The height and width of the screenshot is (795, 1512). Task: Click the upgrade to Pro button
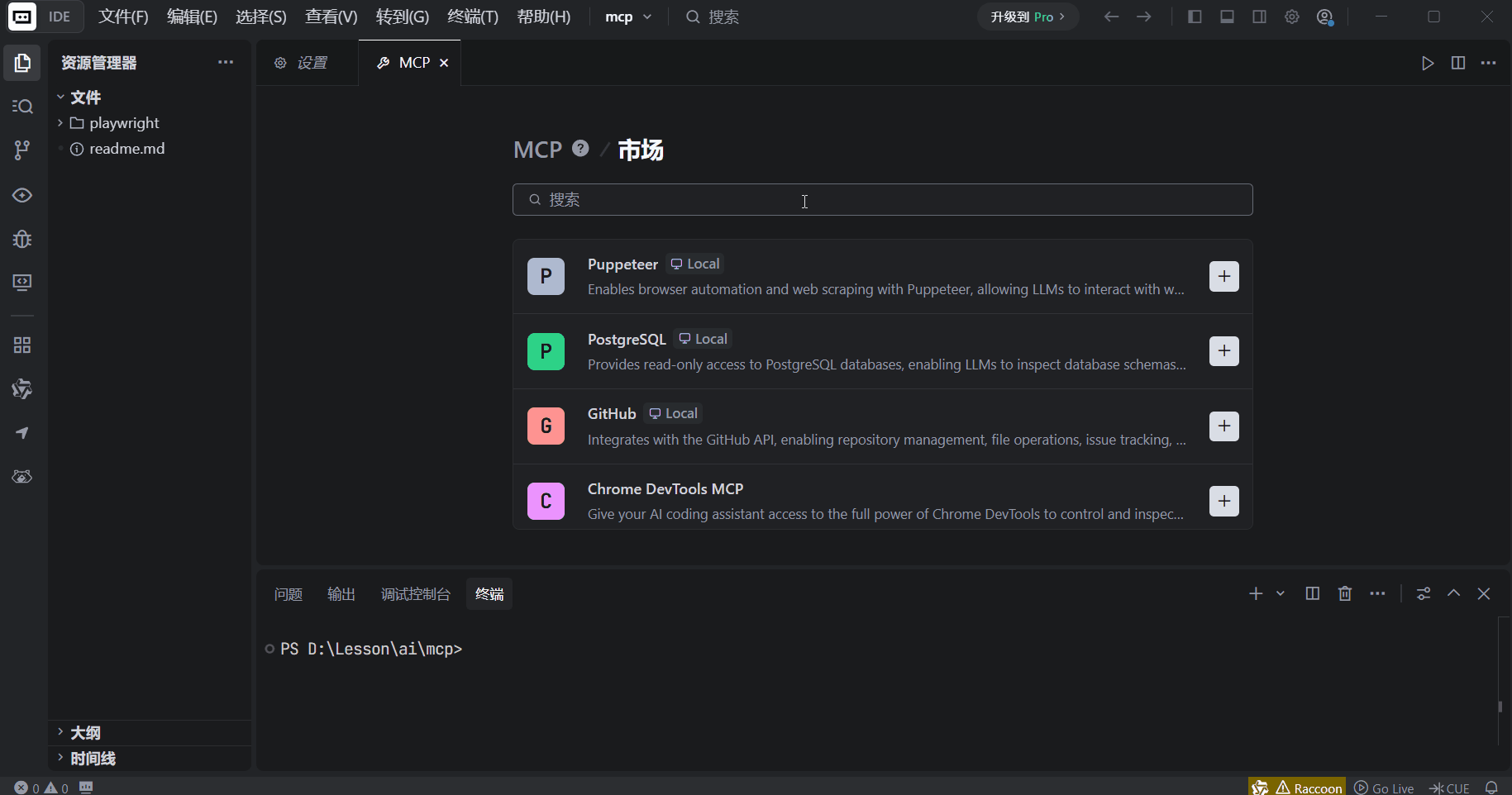1028,17
